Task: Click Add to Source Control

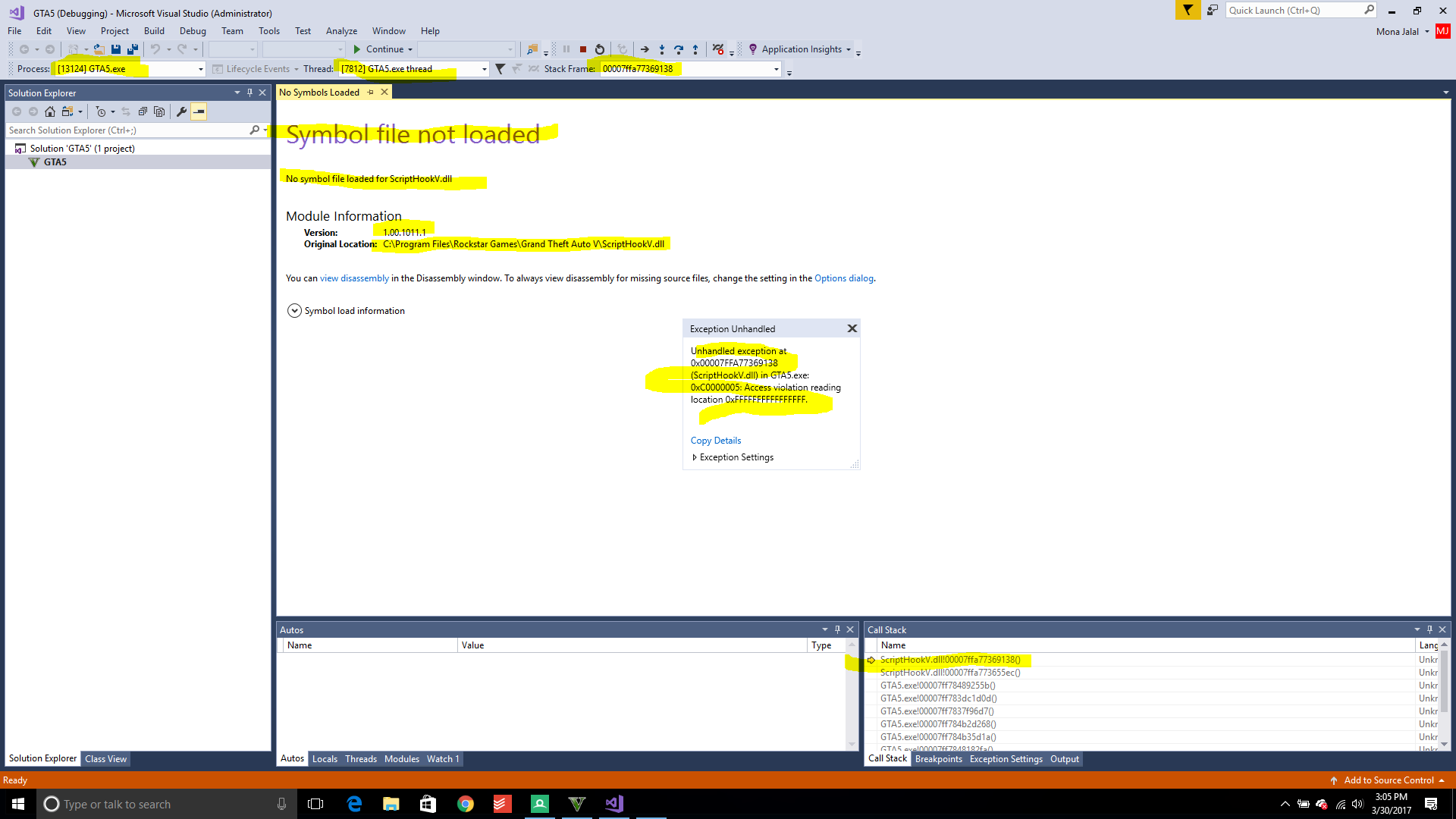Action: click(1388, 780)
